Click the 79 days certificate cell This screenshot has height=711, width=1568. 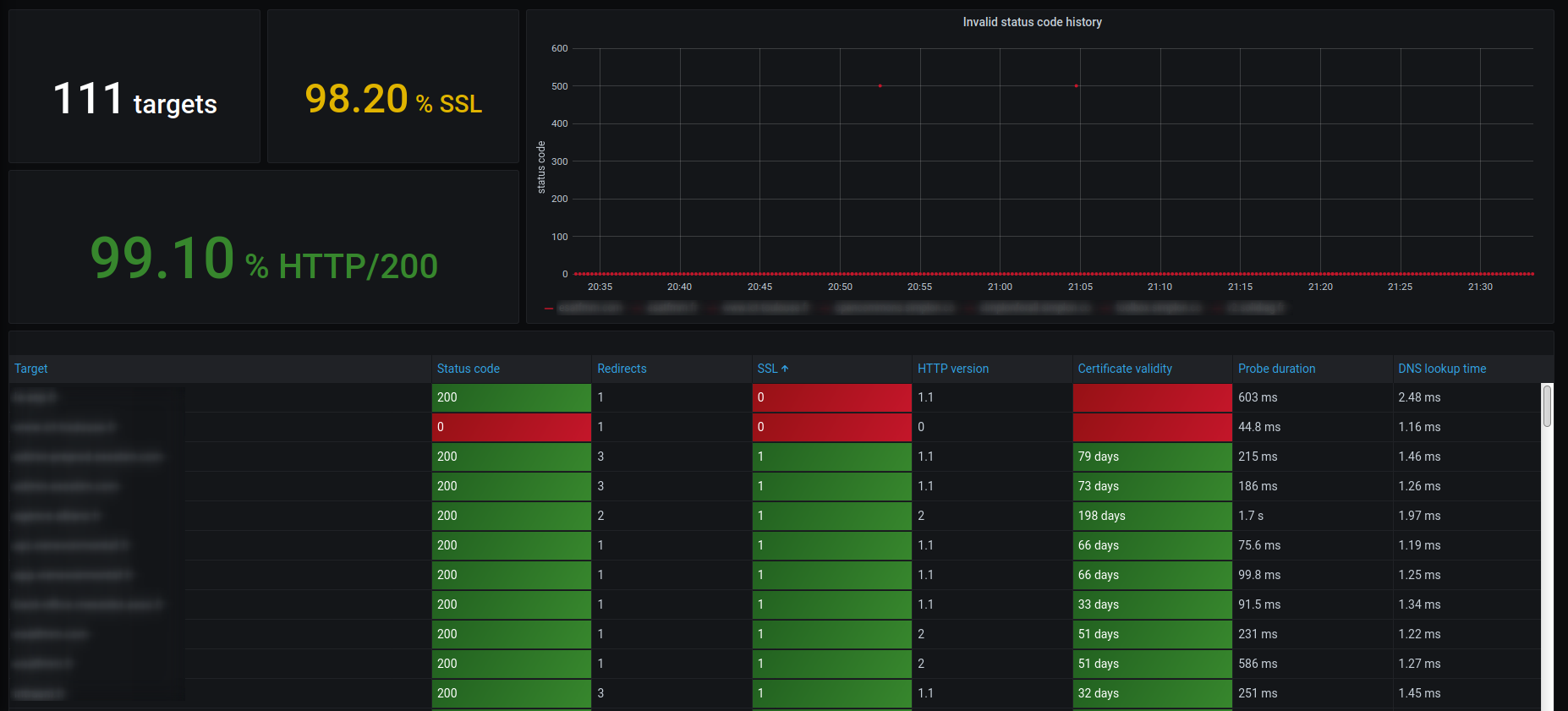click(1151, 457)
